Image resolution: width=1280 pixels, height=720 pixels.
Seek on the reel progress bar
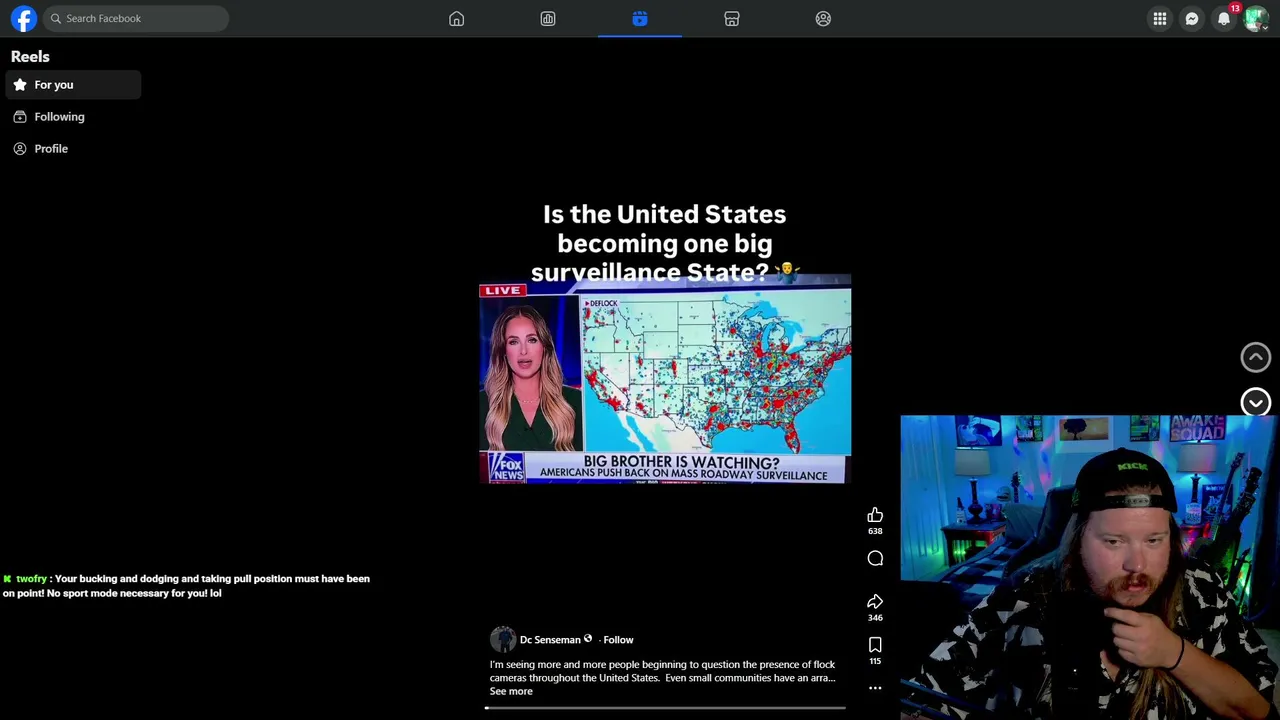[665, 708]
